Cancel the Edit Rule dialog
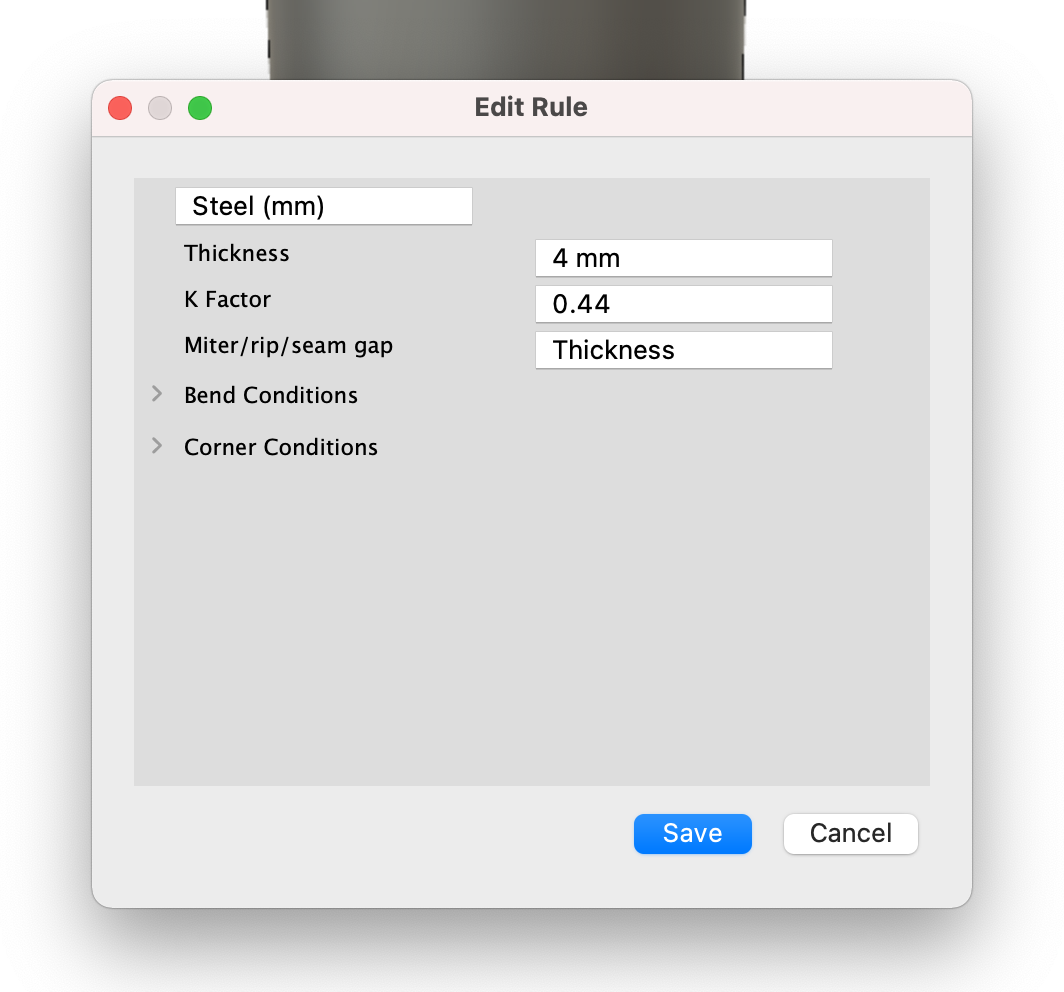This screenshot has height=992, width=1064. pyautogui.click(x=850, y=833)
